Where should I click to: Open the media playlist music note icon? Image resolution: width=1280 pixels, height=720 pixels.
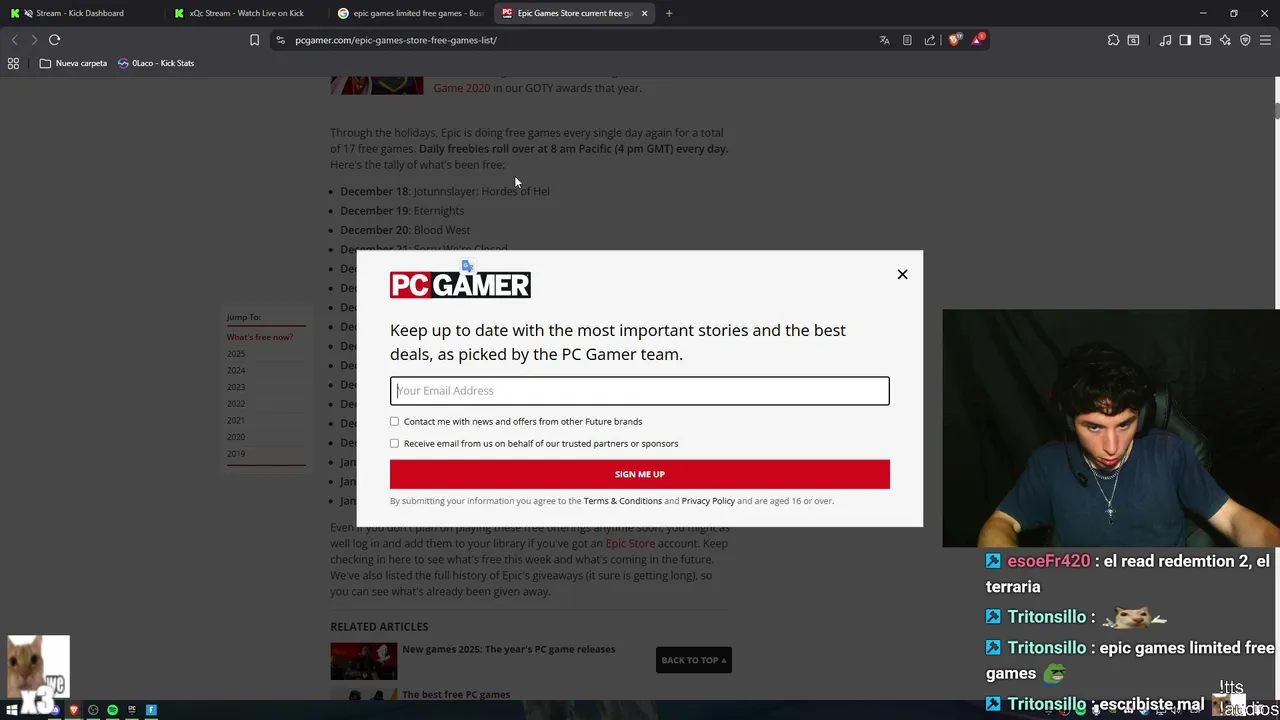click(x=1165, y=40)
